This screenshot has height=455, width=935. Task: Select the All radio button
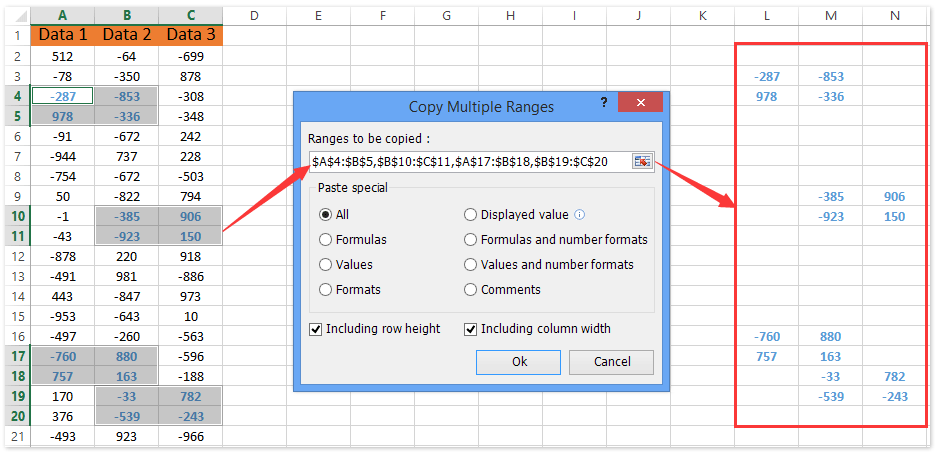tap(326, 215)
